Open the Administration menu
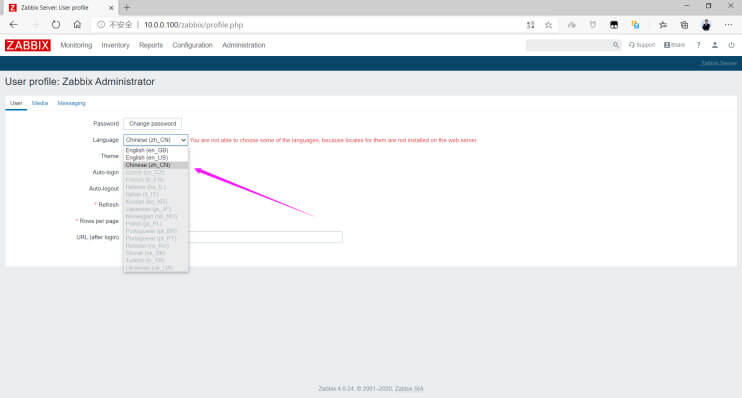 [x=244, y=45]
